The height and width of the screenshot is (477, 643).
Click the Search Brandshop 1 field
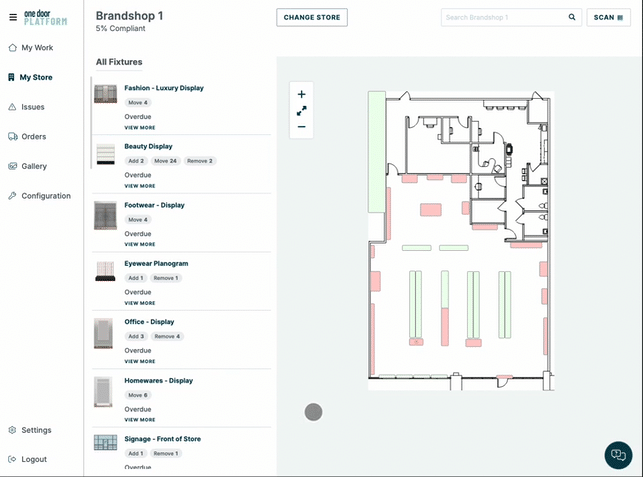click(503, 17)
